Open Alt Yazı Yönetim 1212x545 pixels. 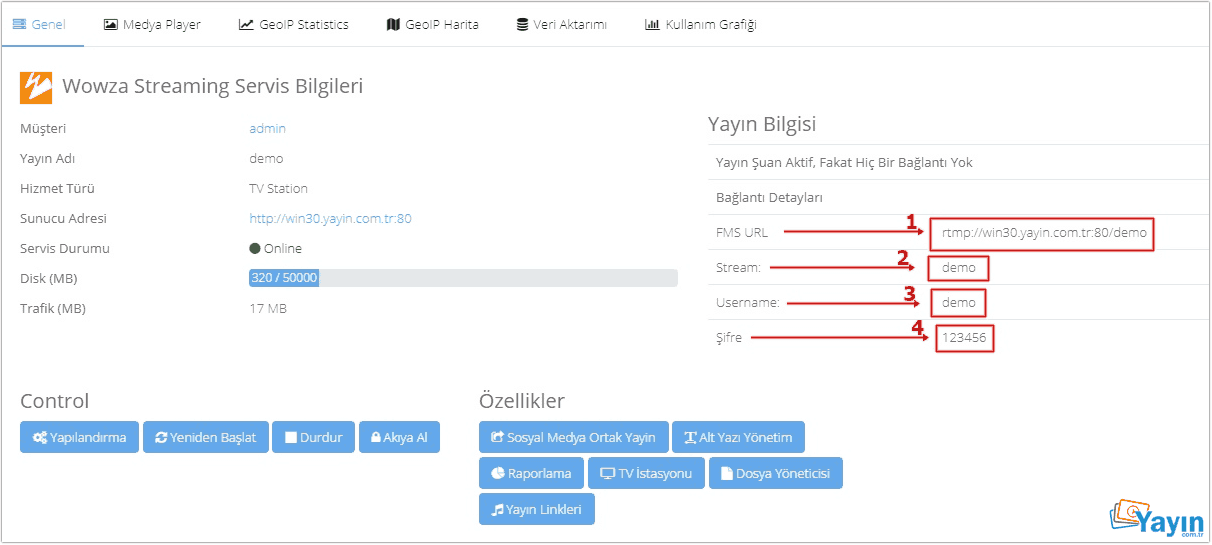click(738, 437)
